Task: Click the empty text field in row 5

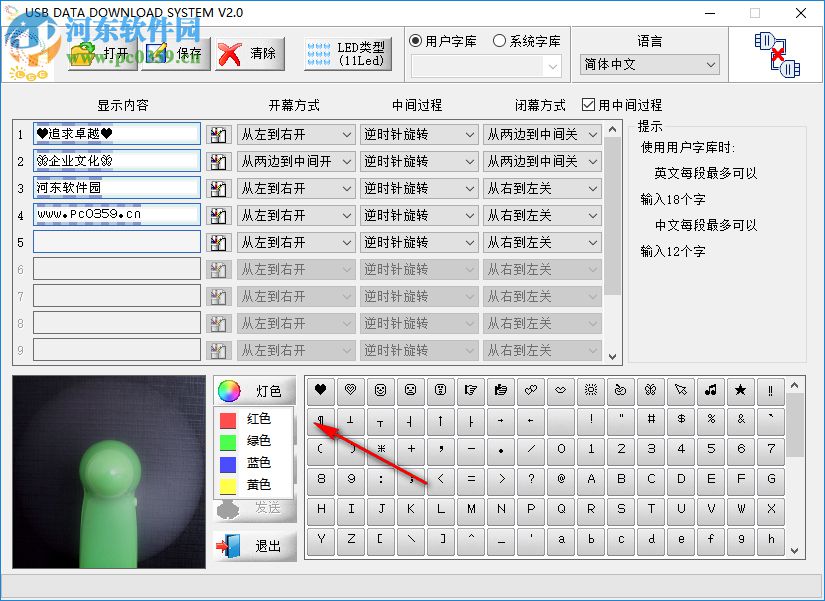Action: click(x=115, y=241)
